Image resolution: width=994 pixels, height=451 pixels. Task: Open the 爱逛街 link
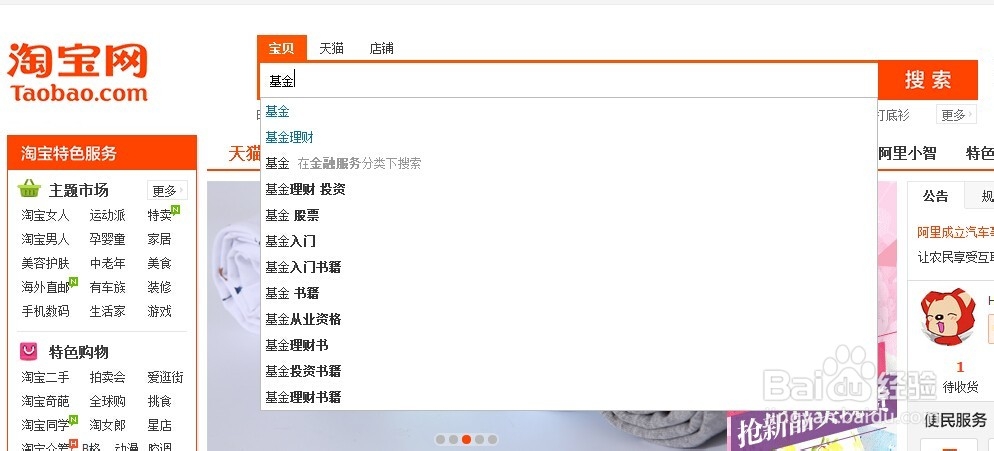tap(165, 377)
